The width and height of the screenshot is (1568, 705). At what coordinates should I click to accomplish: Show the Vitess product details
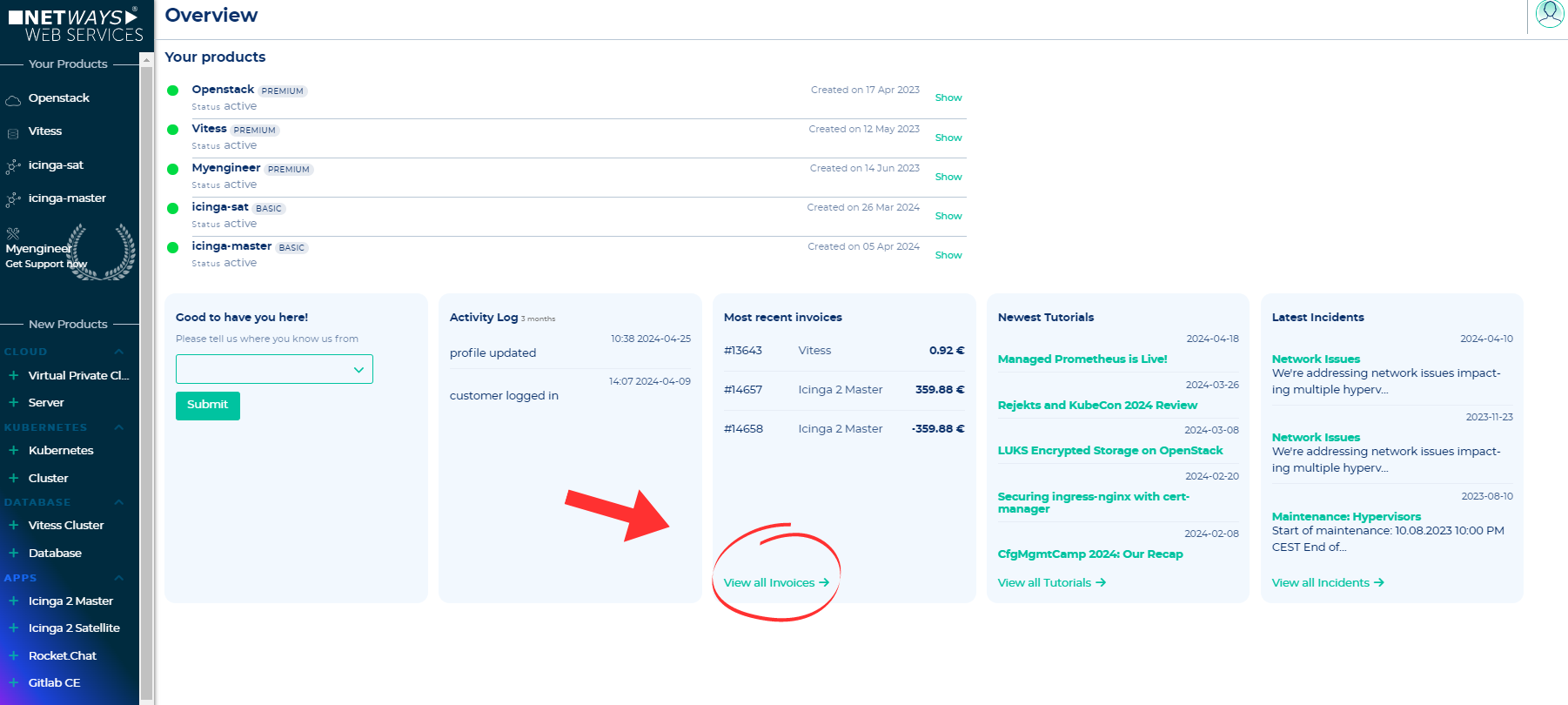point(948,138)
